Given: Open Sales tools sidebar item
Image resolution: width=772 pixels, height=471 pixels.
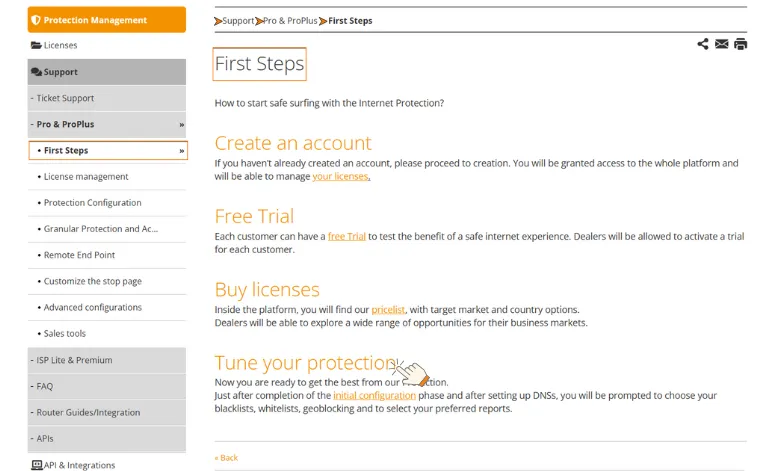Looking at the screenshot, I should pos(107,334).
